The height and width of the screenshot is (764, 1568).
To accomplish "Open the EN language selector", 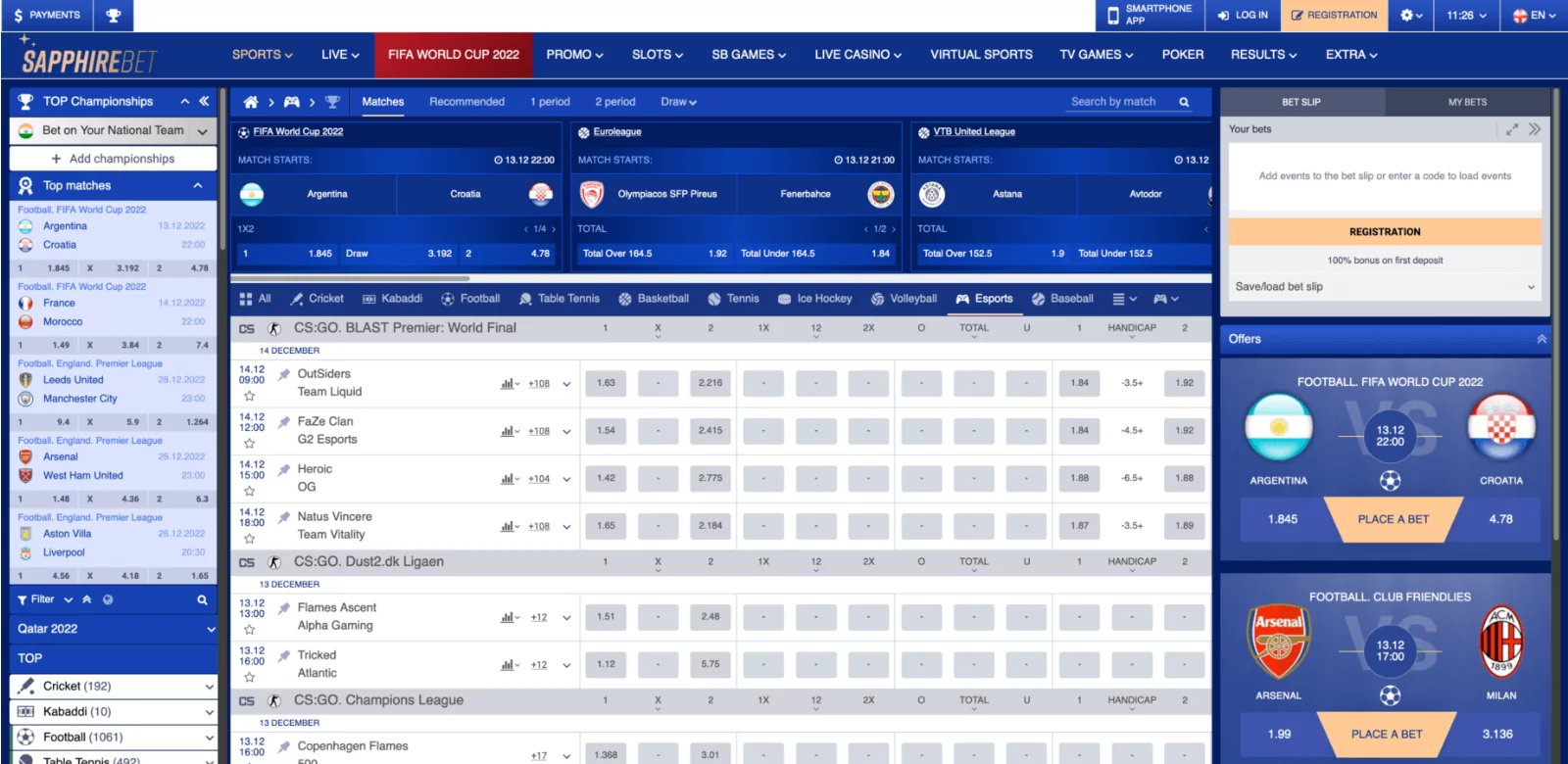I will pyautogui.click(x=1534, y=15).
